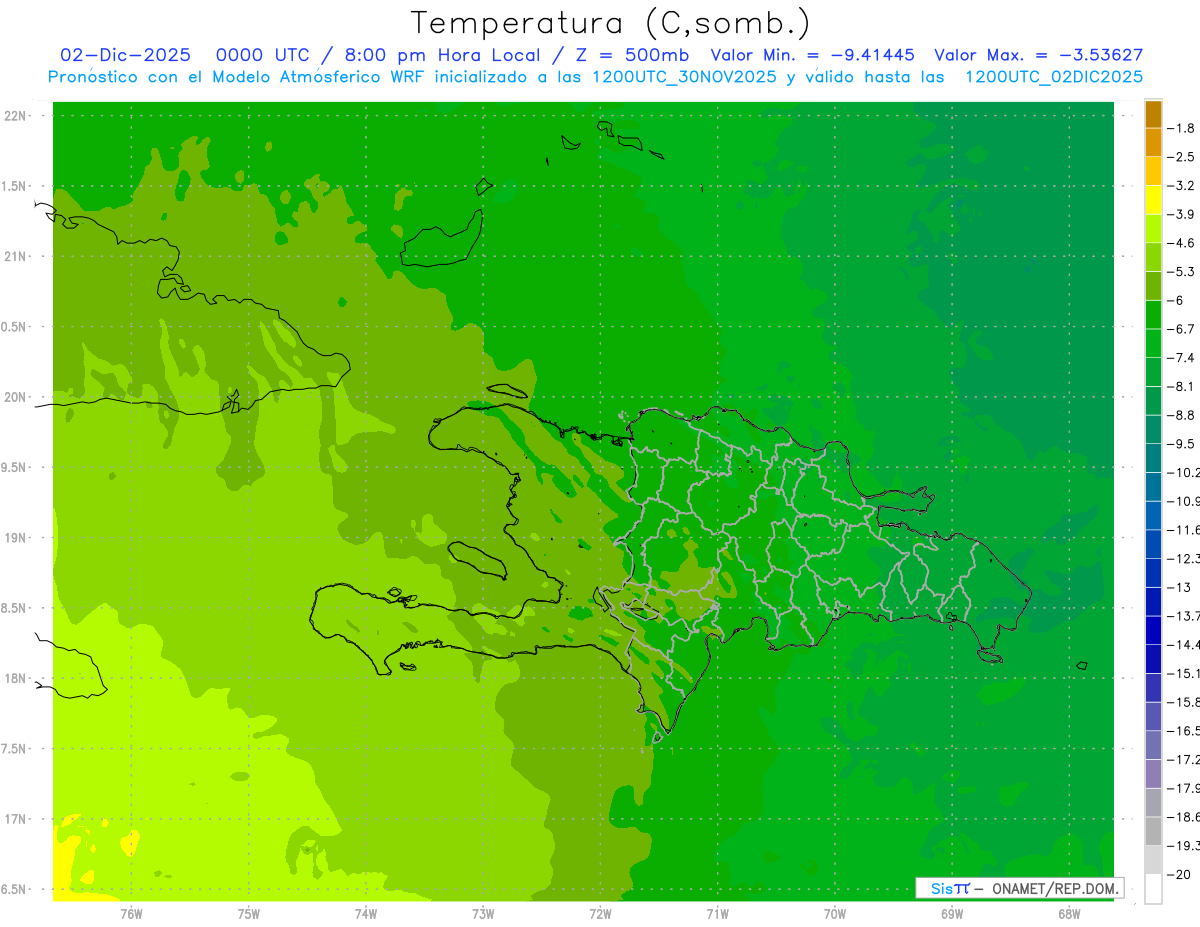1200x927 pixels.
Task: Click the '75W' longitude label
Action: click(249, 913)
